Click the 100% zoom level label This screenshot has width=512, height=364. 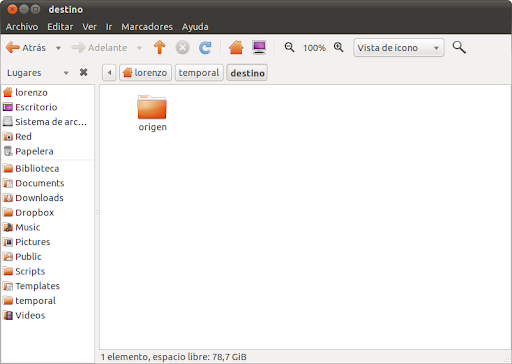[x=314, y=48]
